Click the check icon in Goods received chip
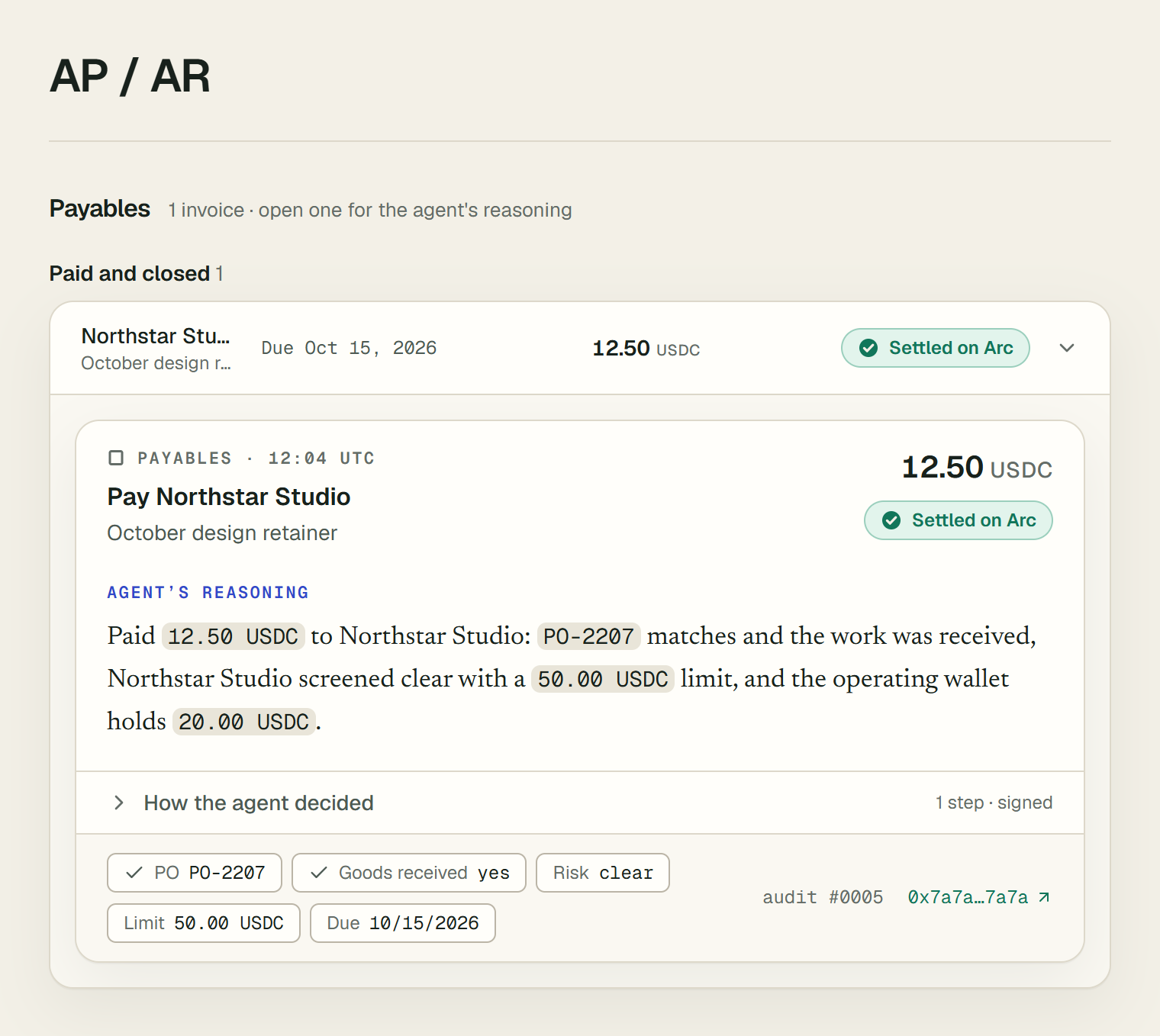The image size is (1160, 1036). tap(319, 873)
